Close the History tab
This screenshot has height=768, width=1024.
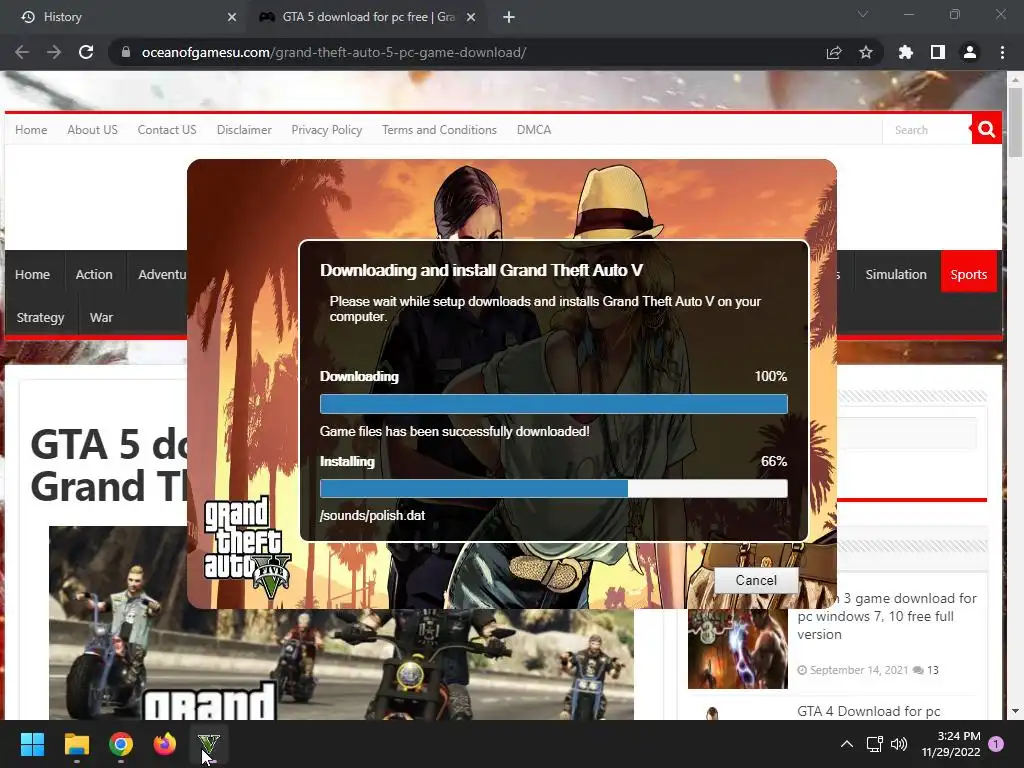[232, 17]
